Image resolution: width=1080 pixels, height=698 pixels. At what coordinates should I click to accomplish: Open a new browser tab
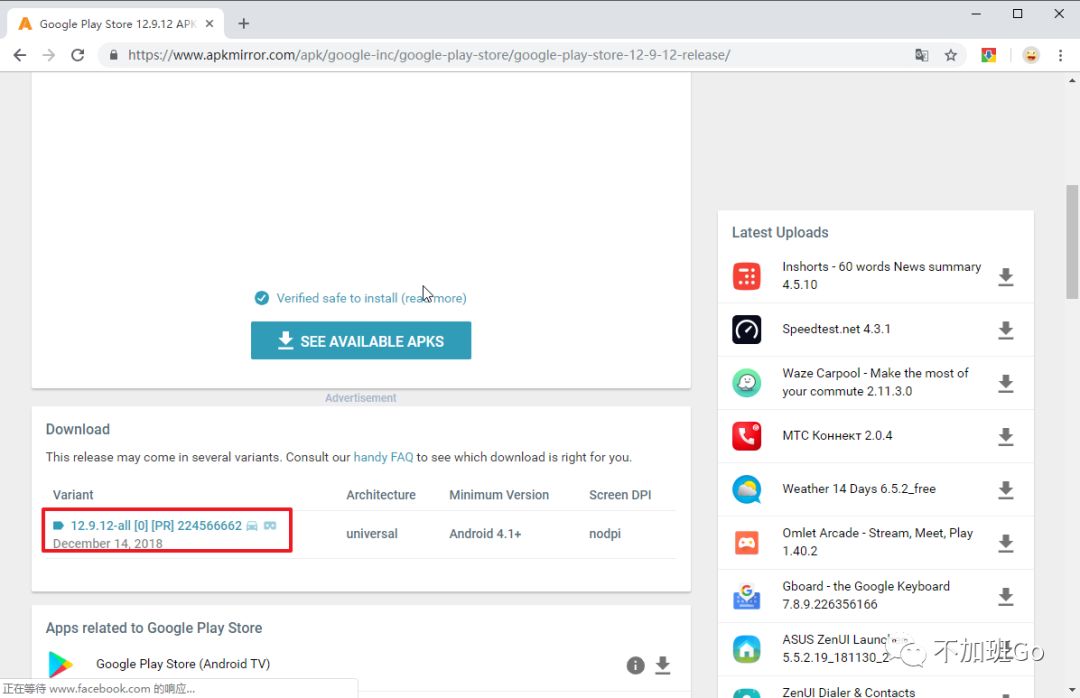pos(244,23)
